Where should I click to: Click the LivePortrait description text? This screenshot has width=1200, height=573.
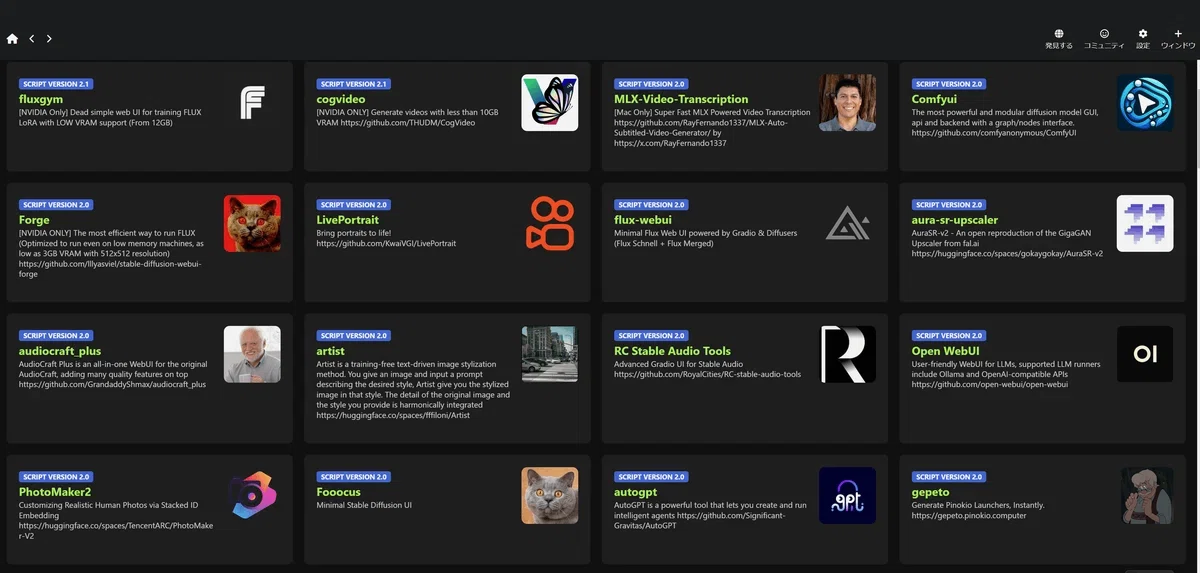[386, 238]
